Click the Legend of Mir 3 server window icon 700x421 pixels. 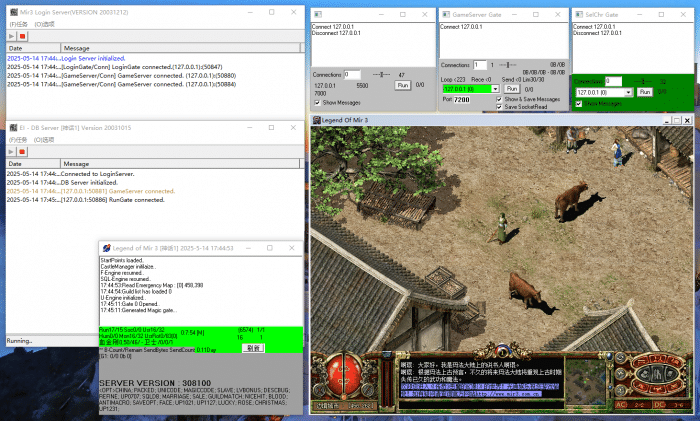(x=105, y=247)
